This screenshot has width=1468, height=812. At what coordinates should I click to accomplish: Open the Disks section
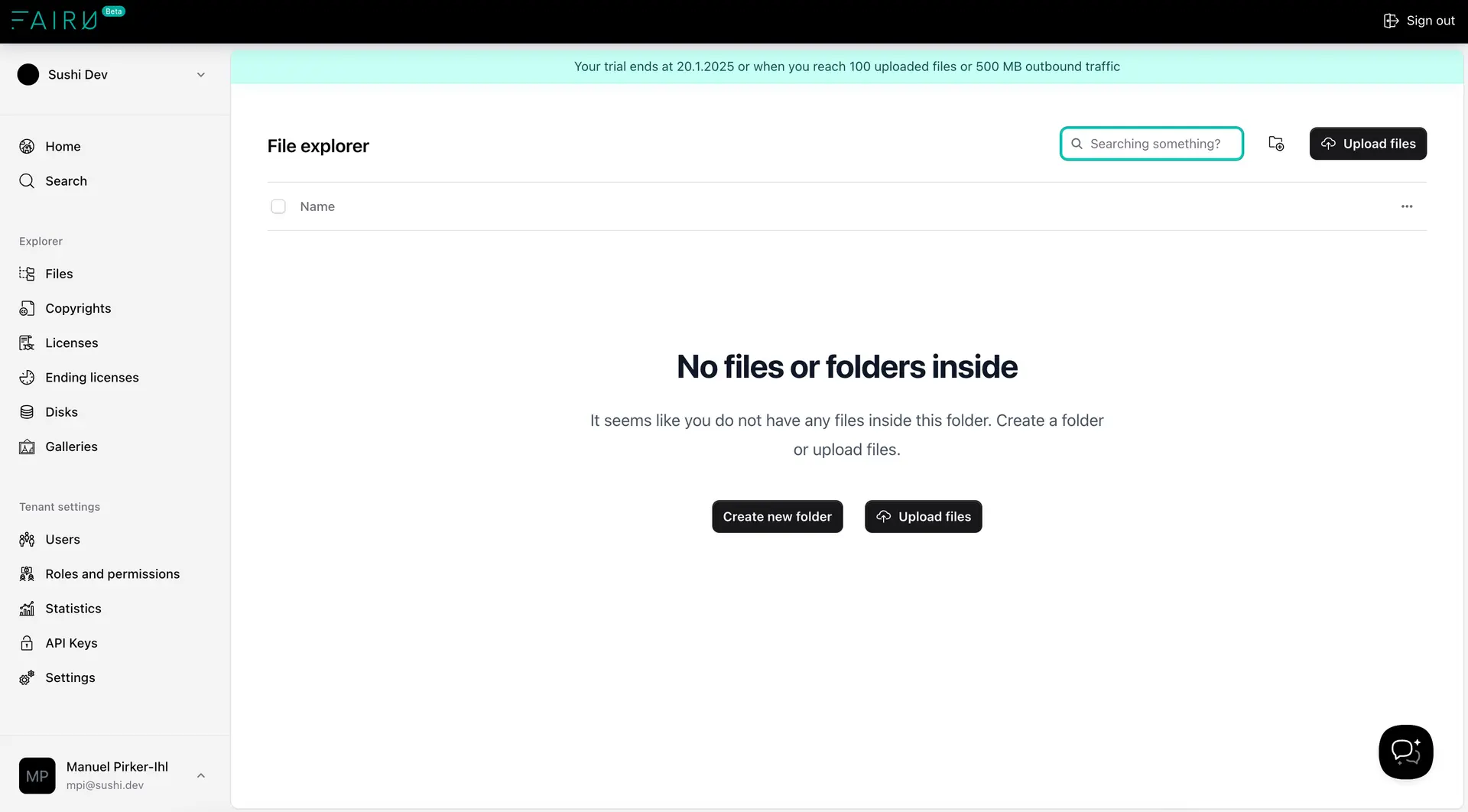tap(60, 411)
